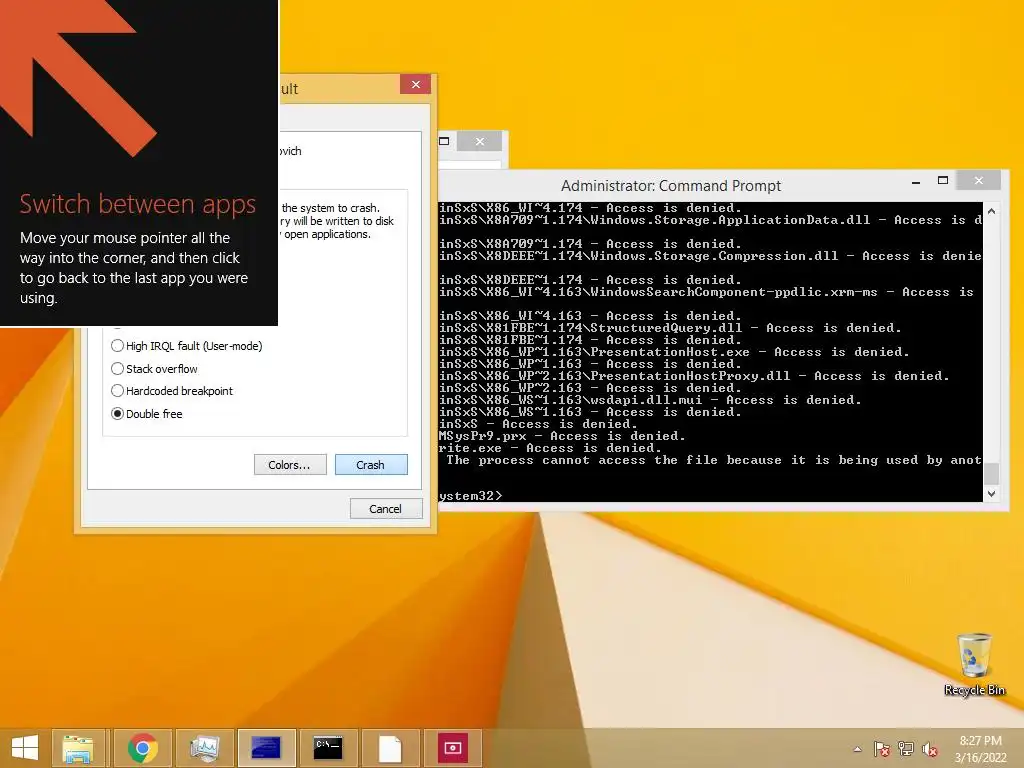This screenshot has width=1024, height=768.
Task: Open File Explorer from the taskbar
Action: [x=77, y=748]
